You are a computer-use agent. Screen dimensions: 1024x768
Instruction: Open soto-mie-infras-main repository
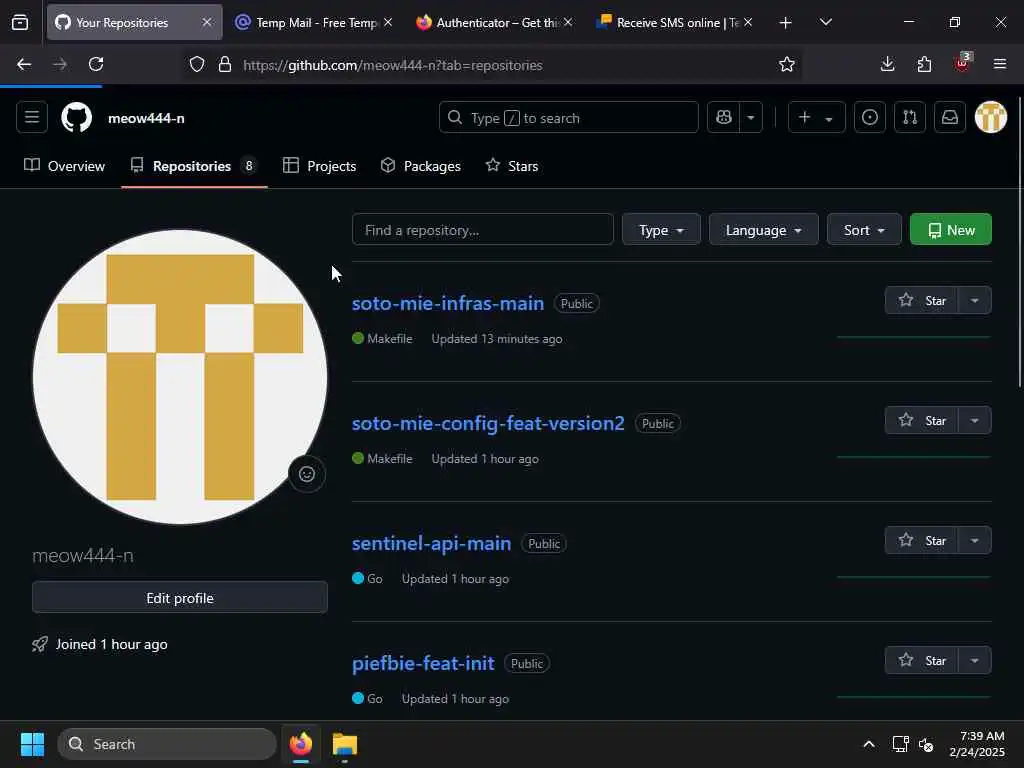pyautogui.click(x=448, y=303)
